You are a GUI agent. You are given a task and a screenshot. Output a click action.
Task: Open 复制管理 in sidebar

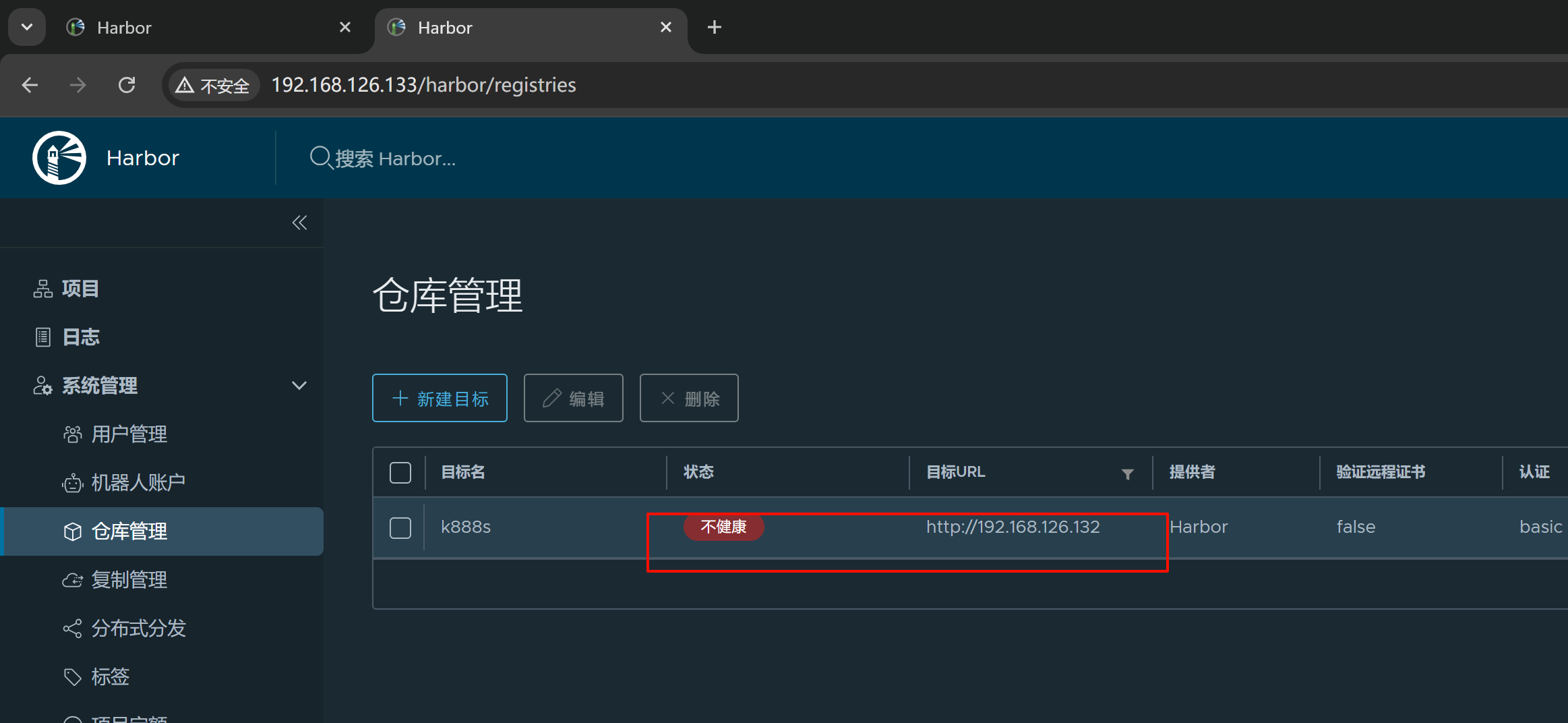tap(129, 580)
